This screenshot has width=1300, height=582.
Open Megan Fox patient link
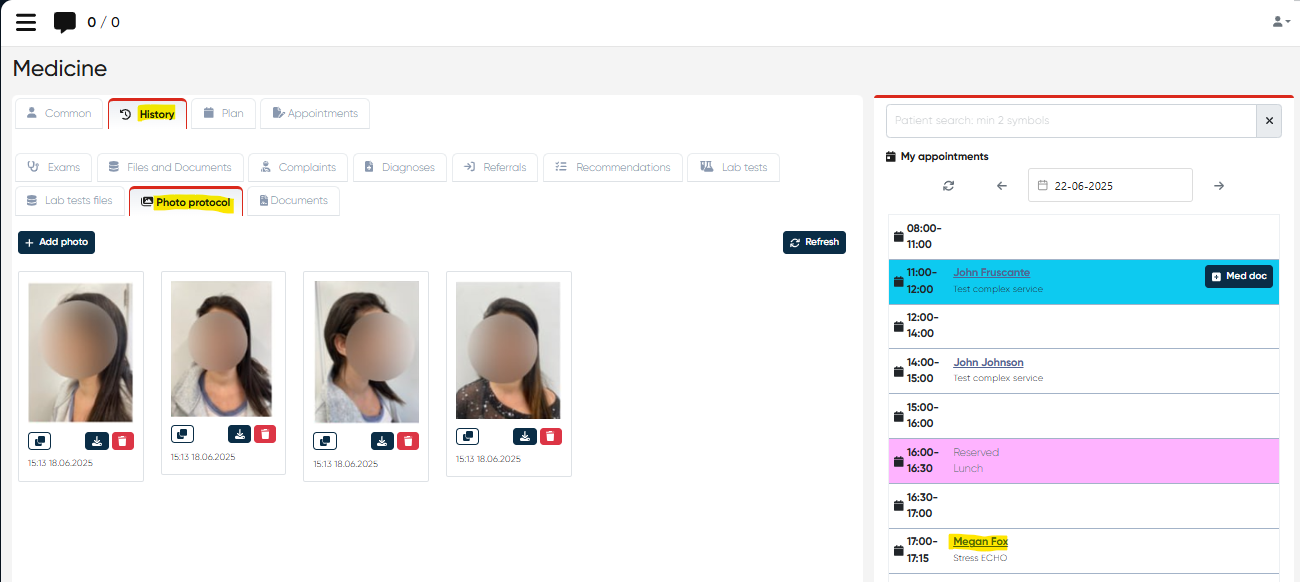click(x=980, y=541)
